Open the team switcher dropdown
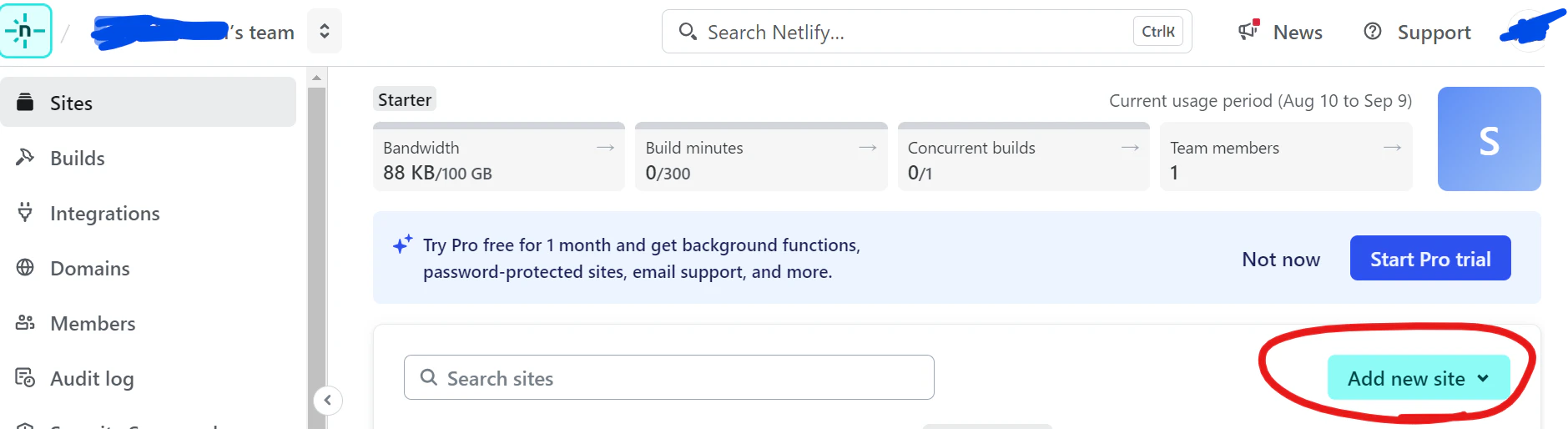1568x429 pixels. (325, 32)
